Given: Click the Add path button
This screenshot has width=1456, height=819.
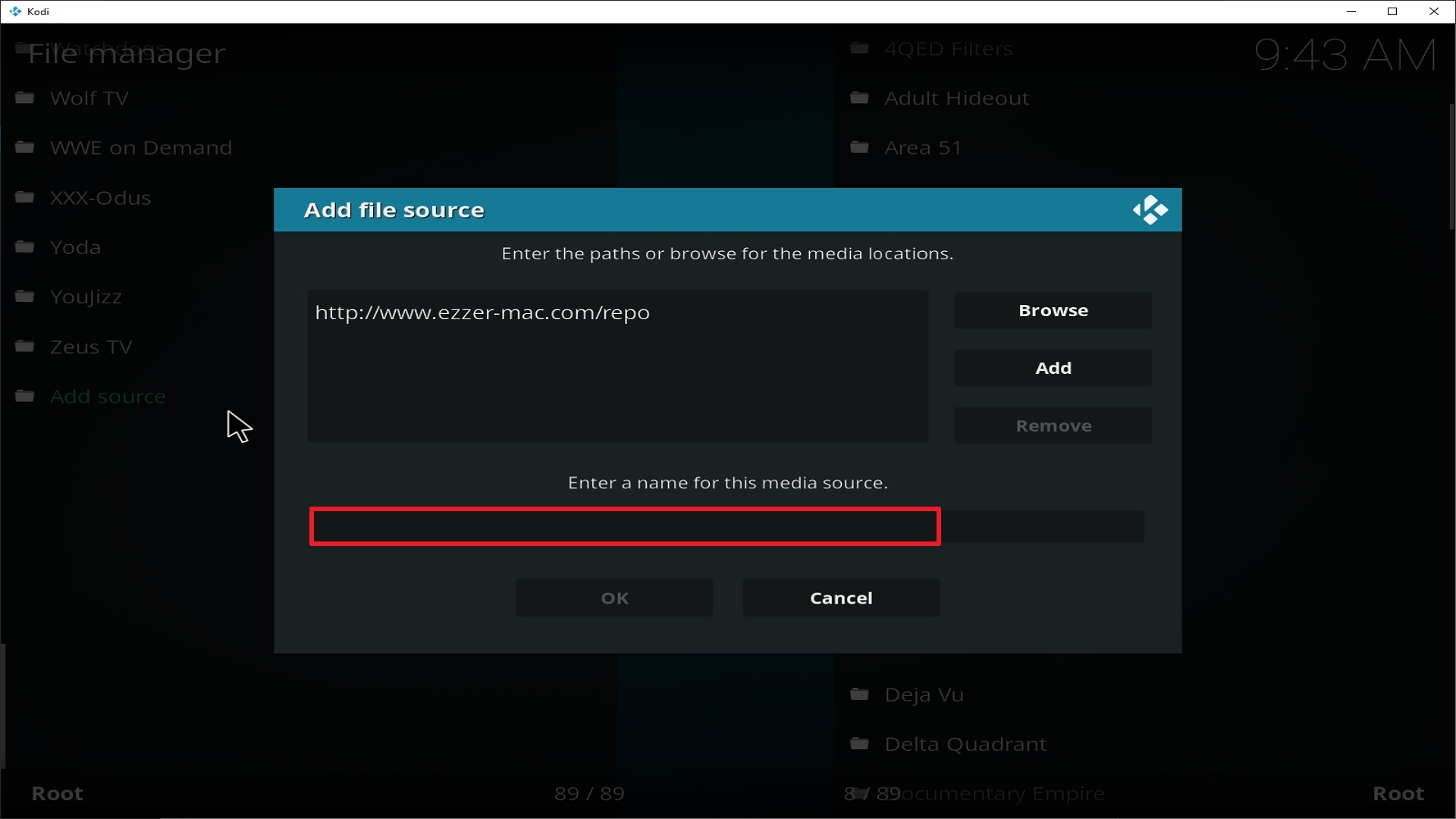Looking at the screenshot, I should 1053,368.
